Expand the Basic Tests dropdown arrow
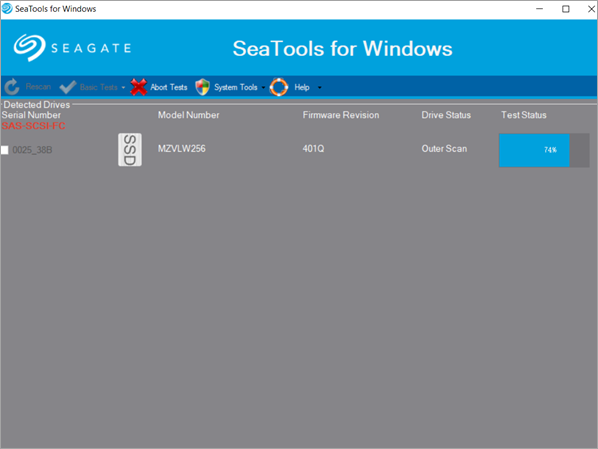Image resolution: width=598 pixels, height=449 pixels. pos(123,87)
